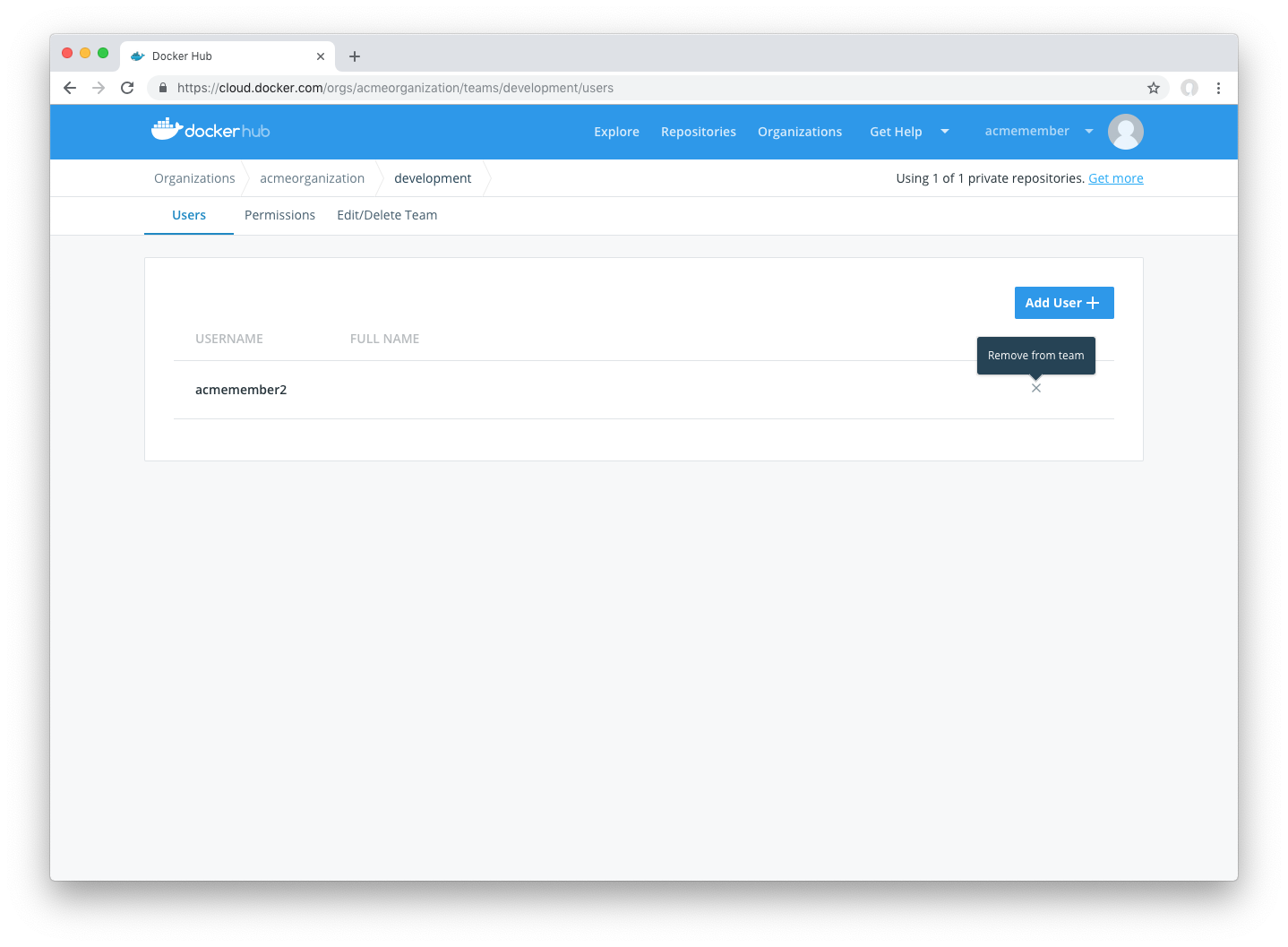Open Chrome three-dot menu
Screen dimensions: 1288x947
coord(1218,88)
